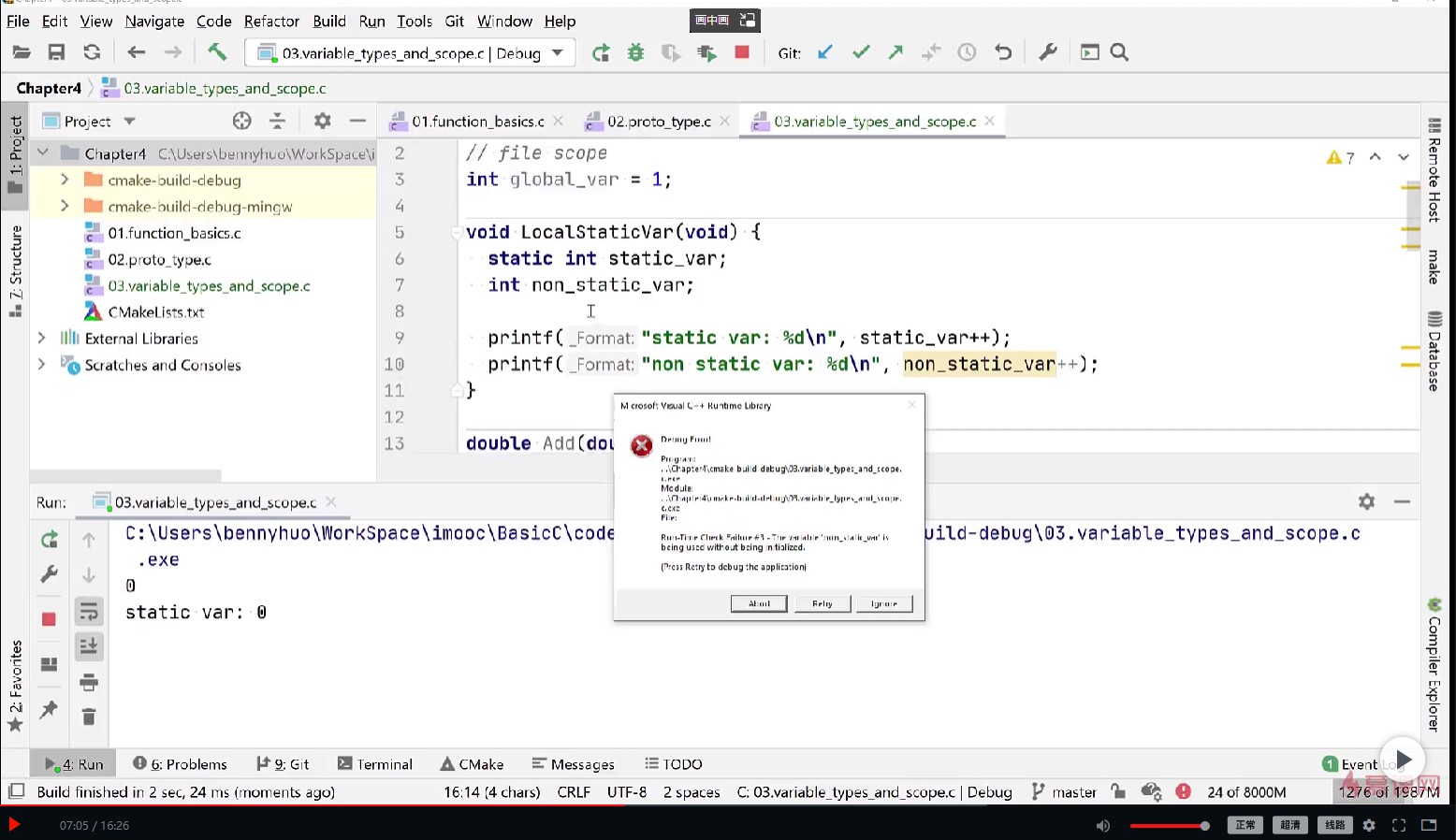
Task: Open the Build menu
Action: pyautogui.click(x=329, y=21)
